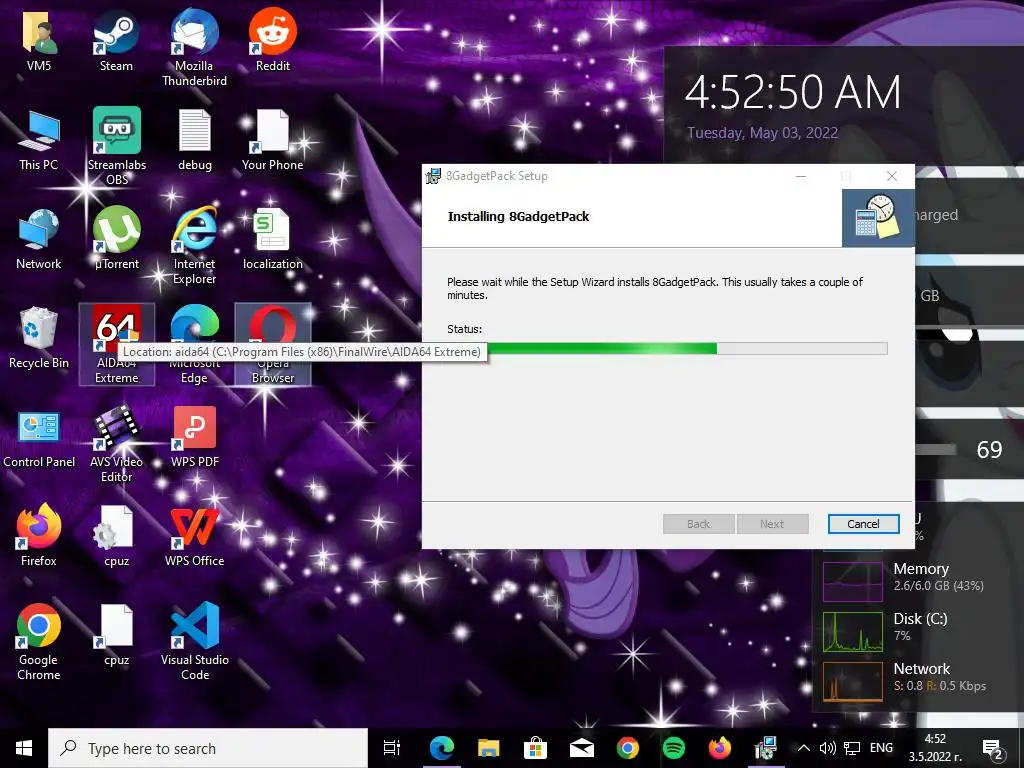Select the This PC icon
1024x768 pixels.
click(39, 140)
